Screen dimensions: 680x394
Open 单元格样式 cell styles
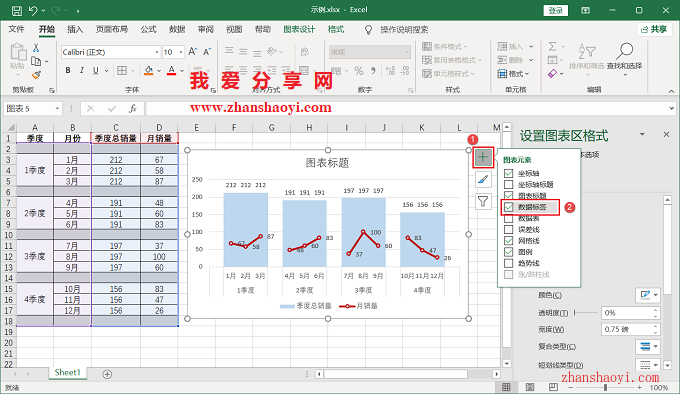click(x=448, y=74)
